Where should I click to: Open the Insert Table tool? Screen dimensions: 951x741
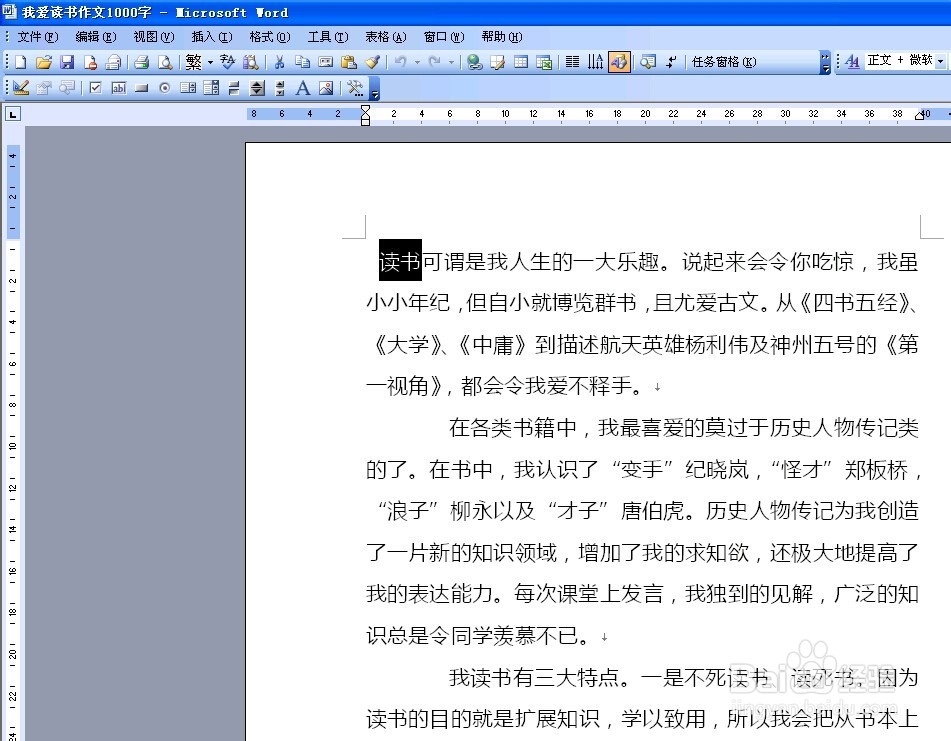pos(520,61)
